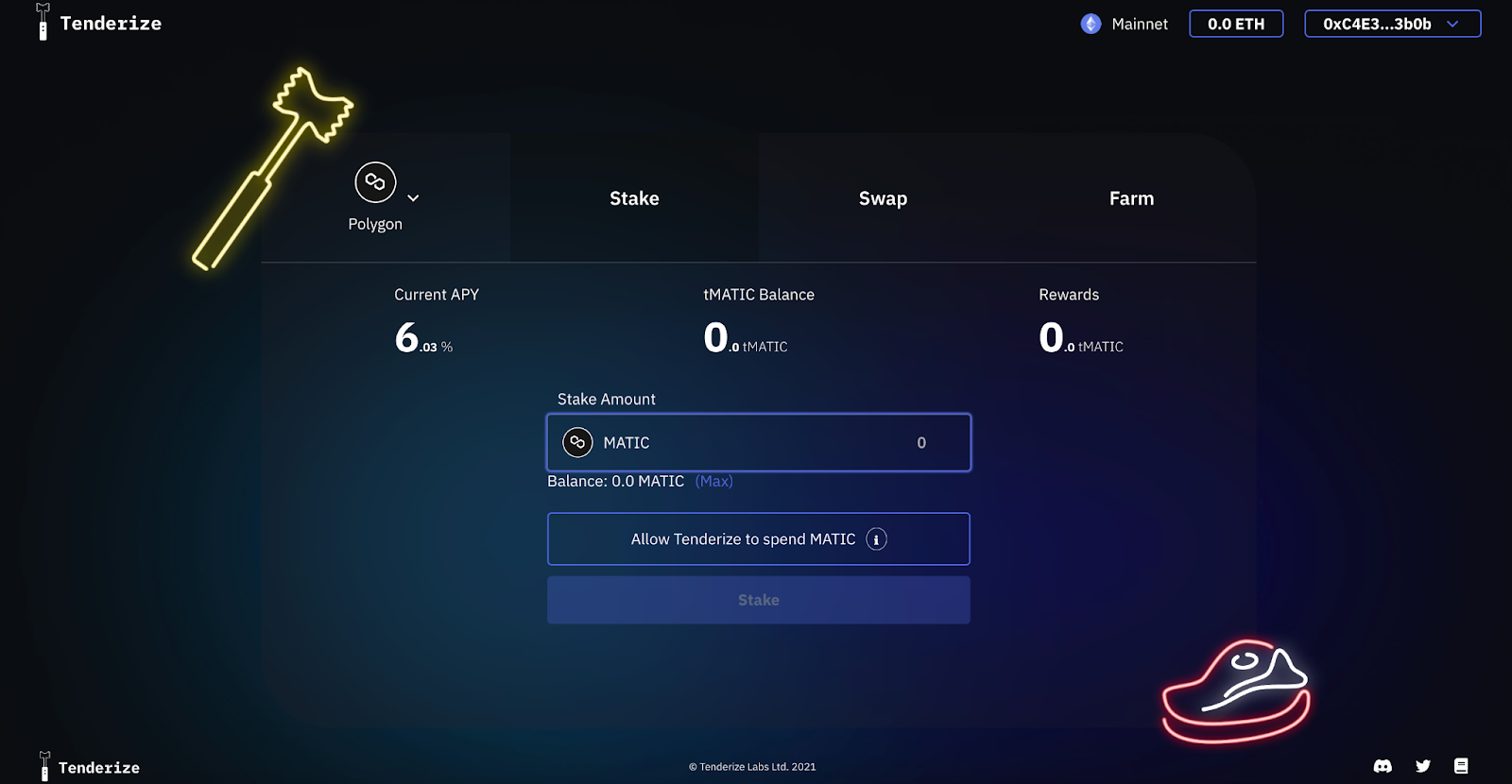Open the Discord link in the footer
The height and width of the screenshot is (784, 1512).
click(x=1383, y=766)
